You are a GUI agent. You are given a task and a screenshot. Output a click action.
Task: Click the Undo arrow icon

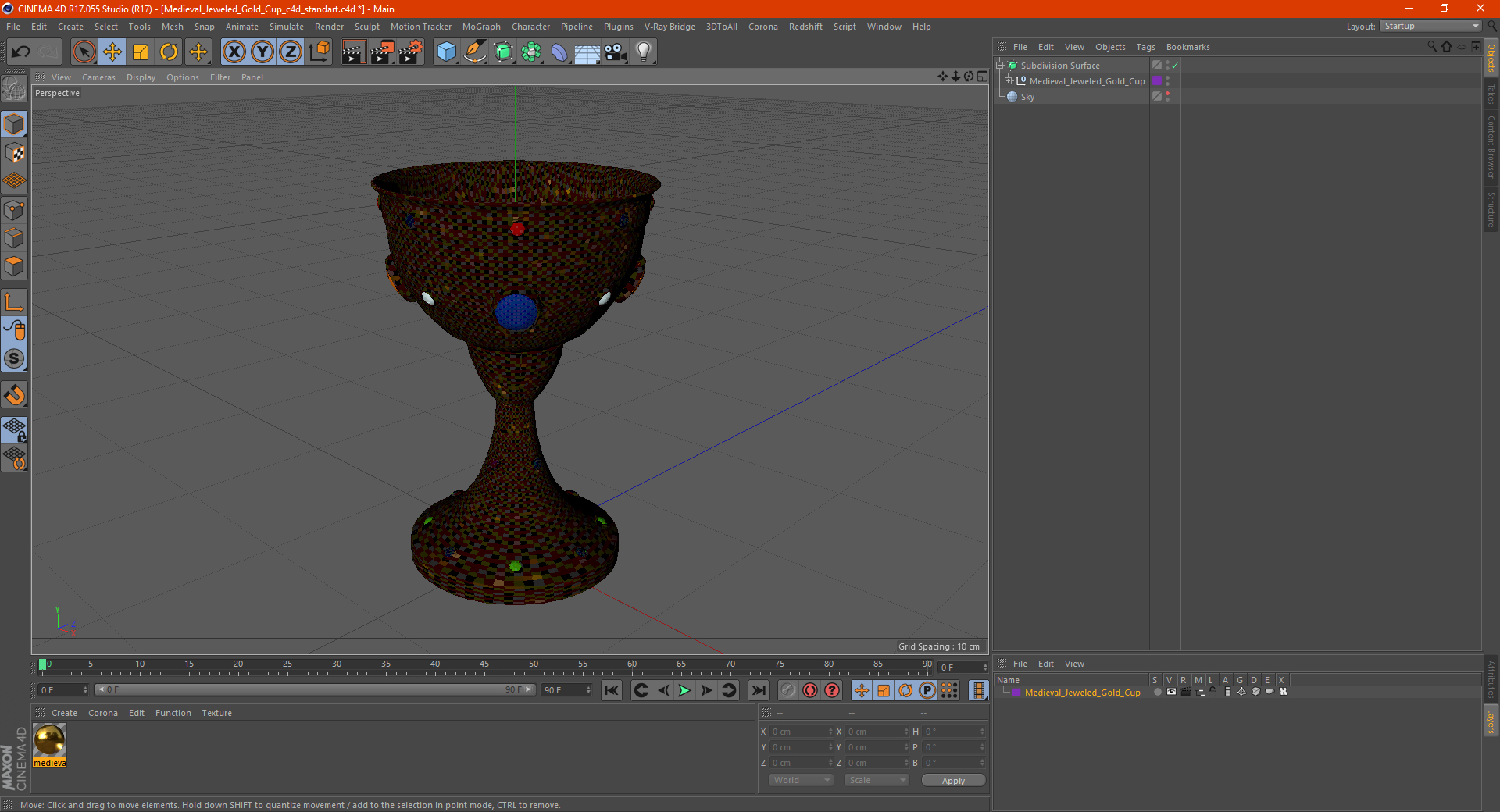(21, 52)
